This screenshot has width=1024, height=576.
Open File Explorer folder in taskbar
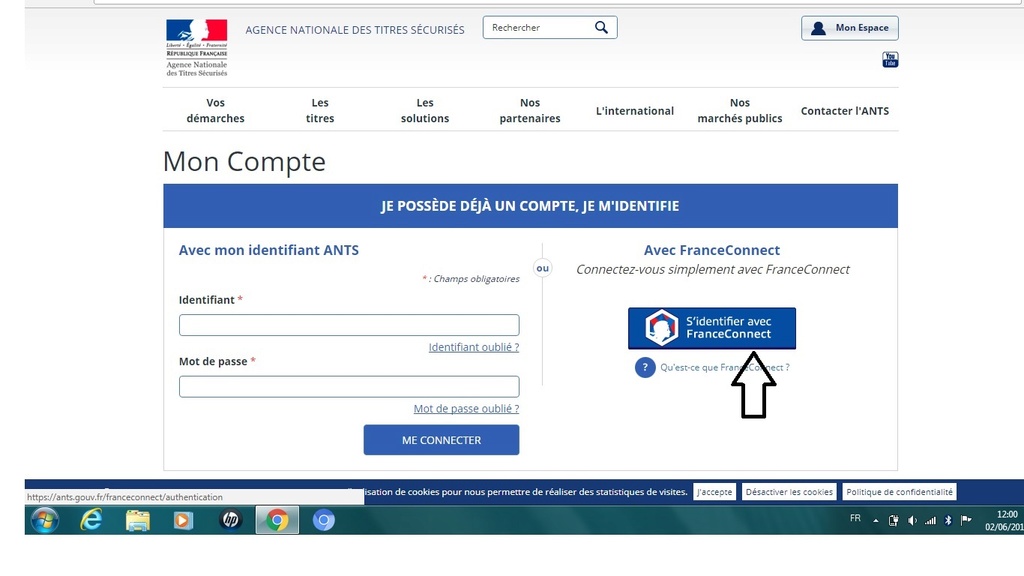pyautogui.click(x=137, y=520)
